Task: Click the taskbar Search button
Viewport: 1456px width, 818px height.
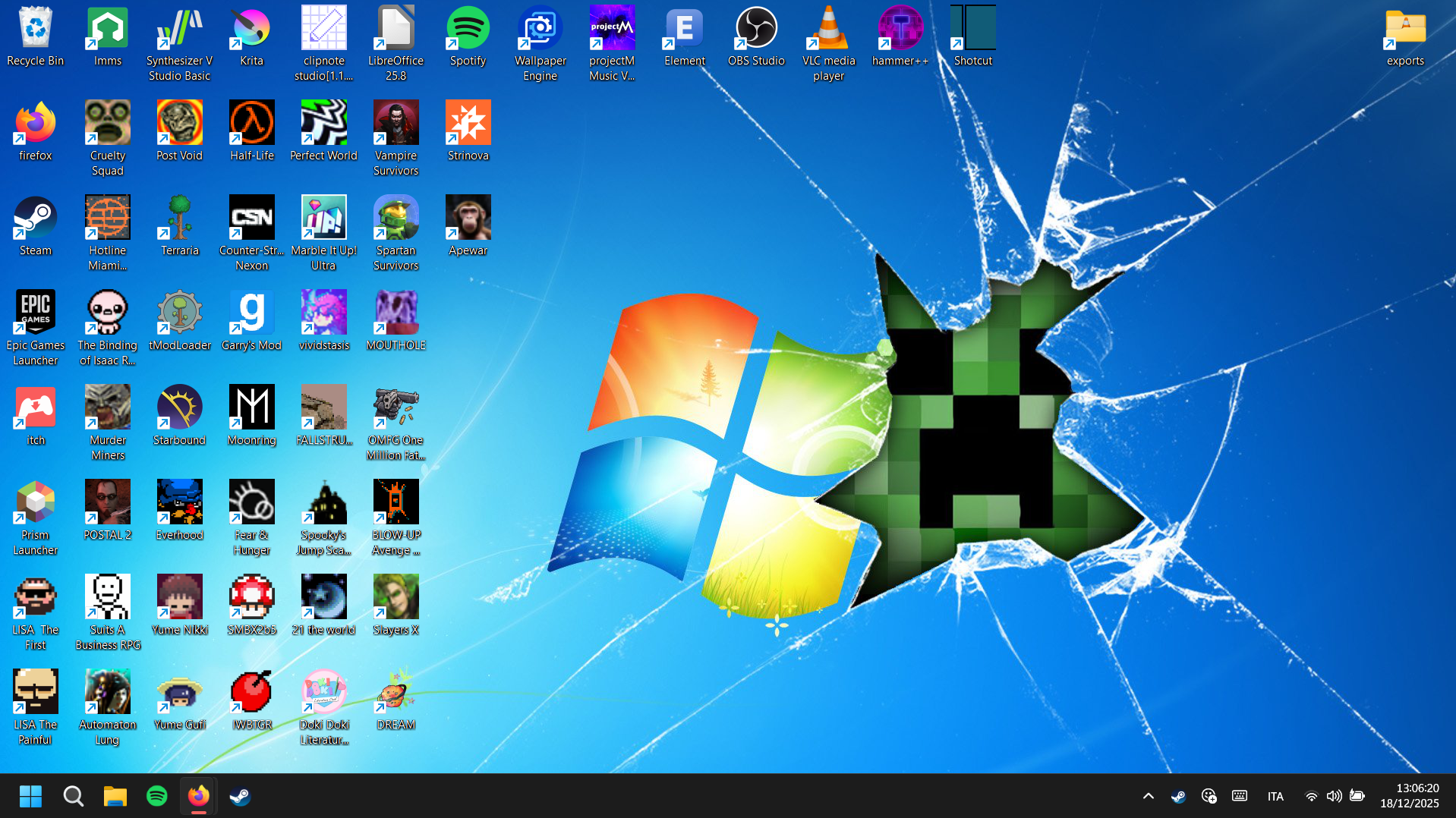Action: click(73, 796)
